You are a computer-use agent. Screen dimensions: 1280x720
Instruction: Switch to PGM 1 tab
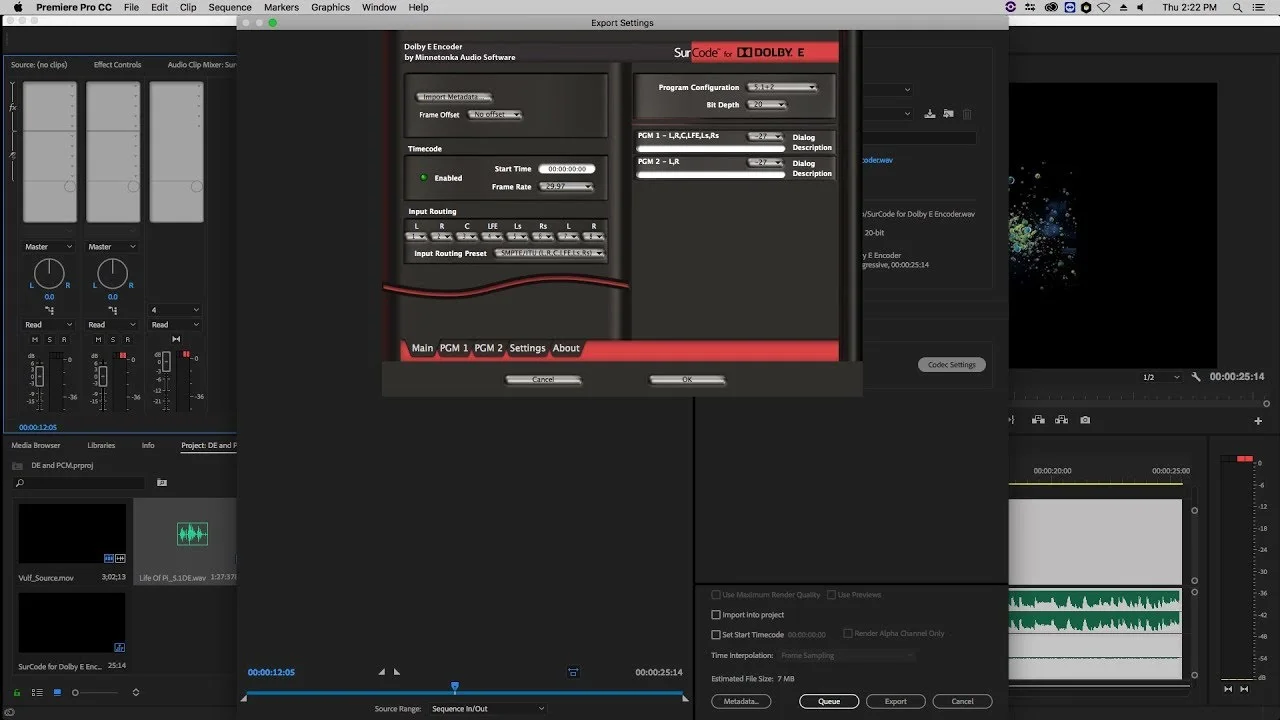point(454,348)
